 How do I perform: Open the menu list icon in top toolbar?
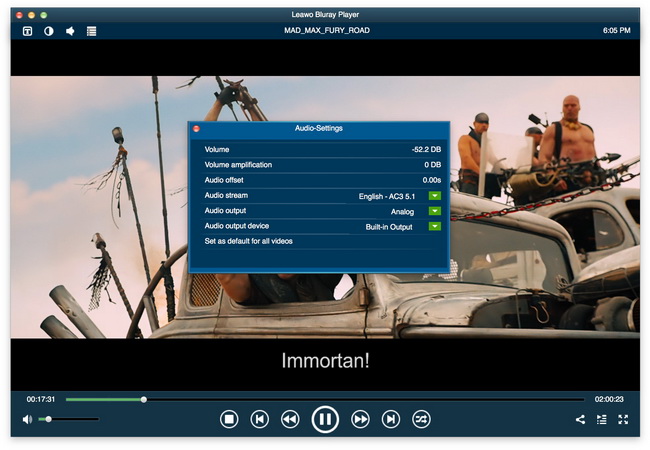pyautogui.click(x=91, y=31)
